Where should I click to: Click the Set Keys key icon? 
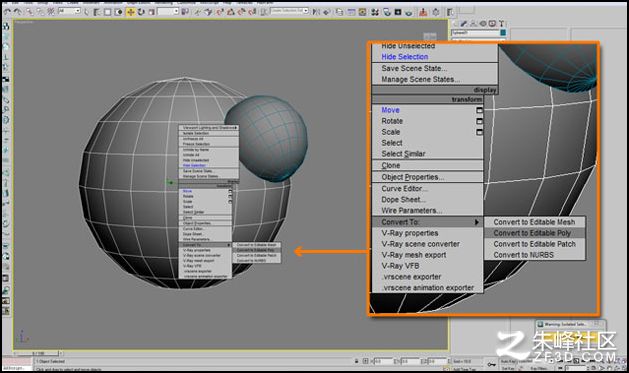(x=491, y=364)
